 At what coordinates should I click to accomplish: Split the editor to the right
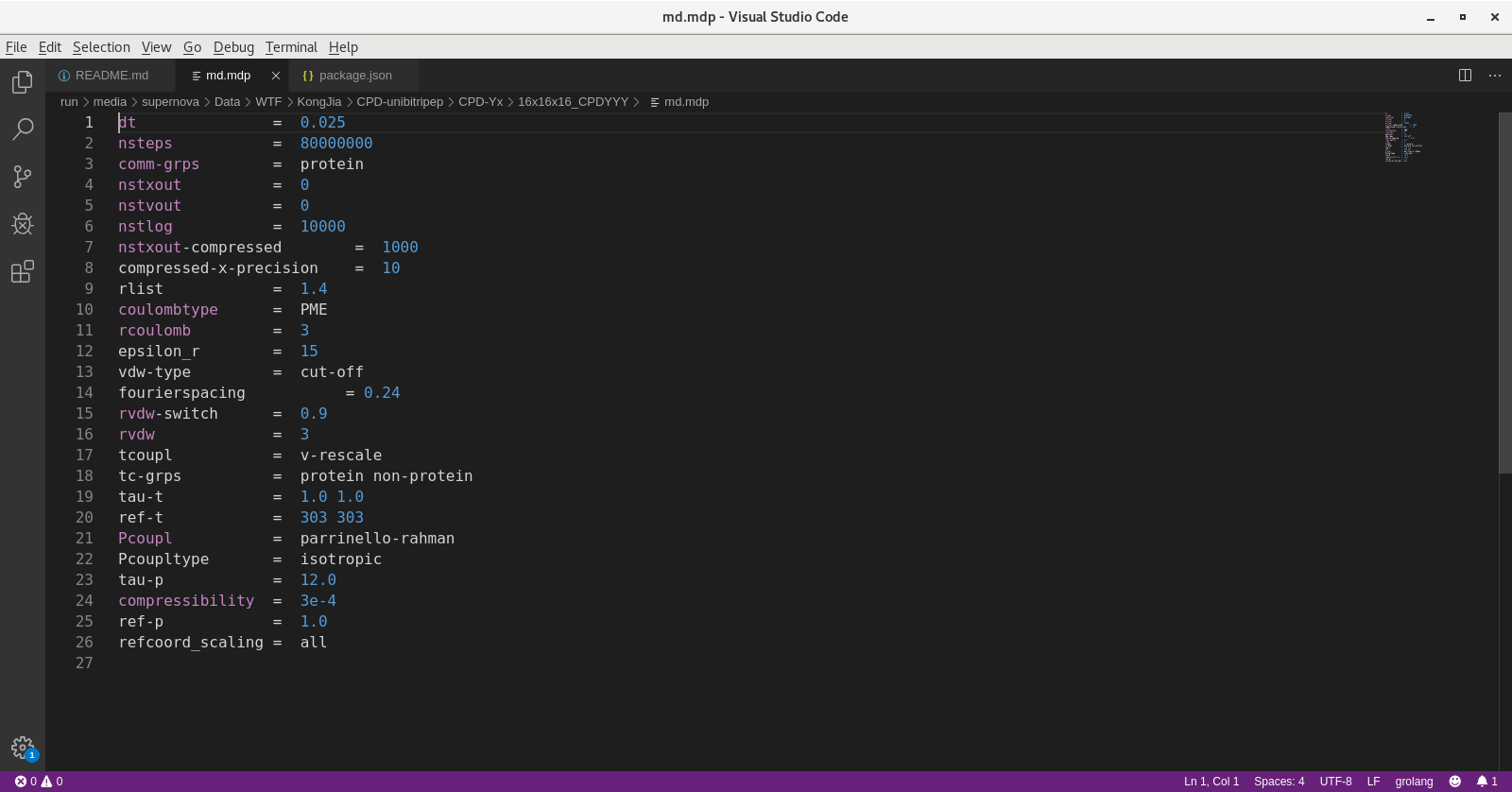pyautogui.click(x=1465, y=76)
